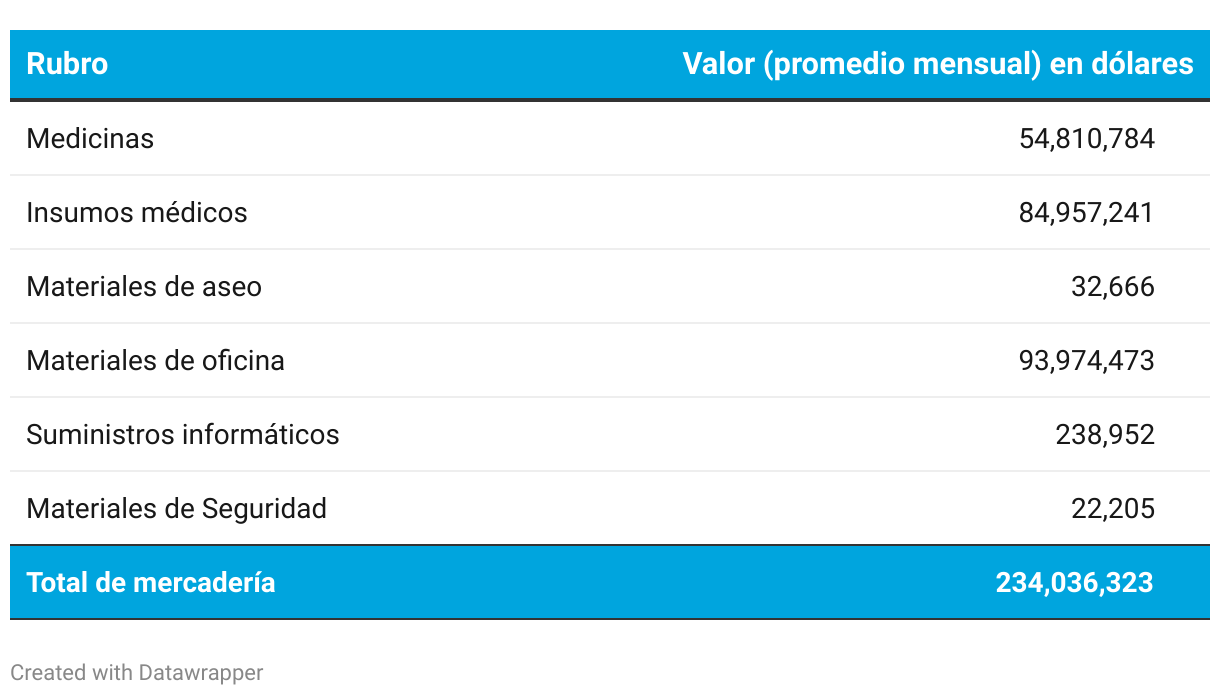
Task: Open the Created with Datawrapper link
Action: point(137,672)
